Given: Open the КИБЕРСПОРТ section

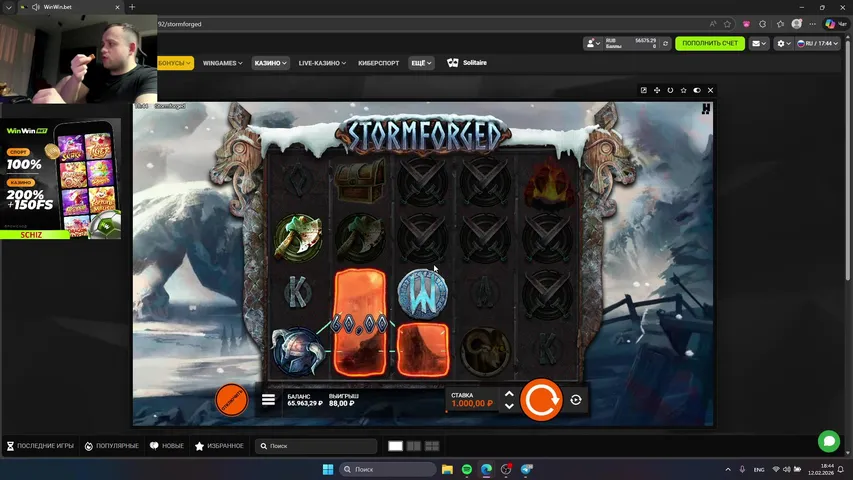Looking at the screenshot, I should pos(379,63).
